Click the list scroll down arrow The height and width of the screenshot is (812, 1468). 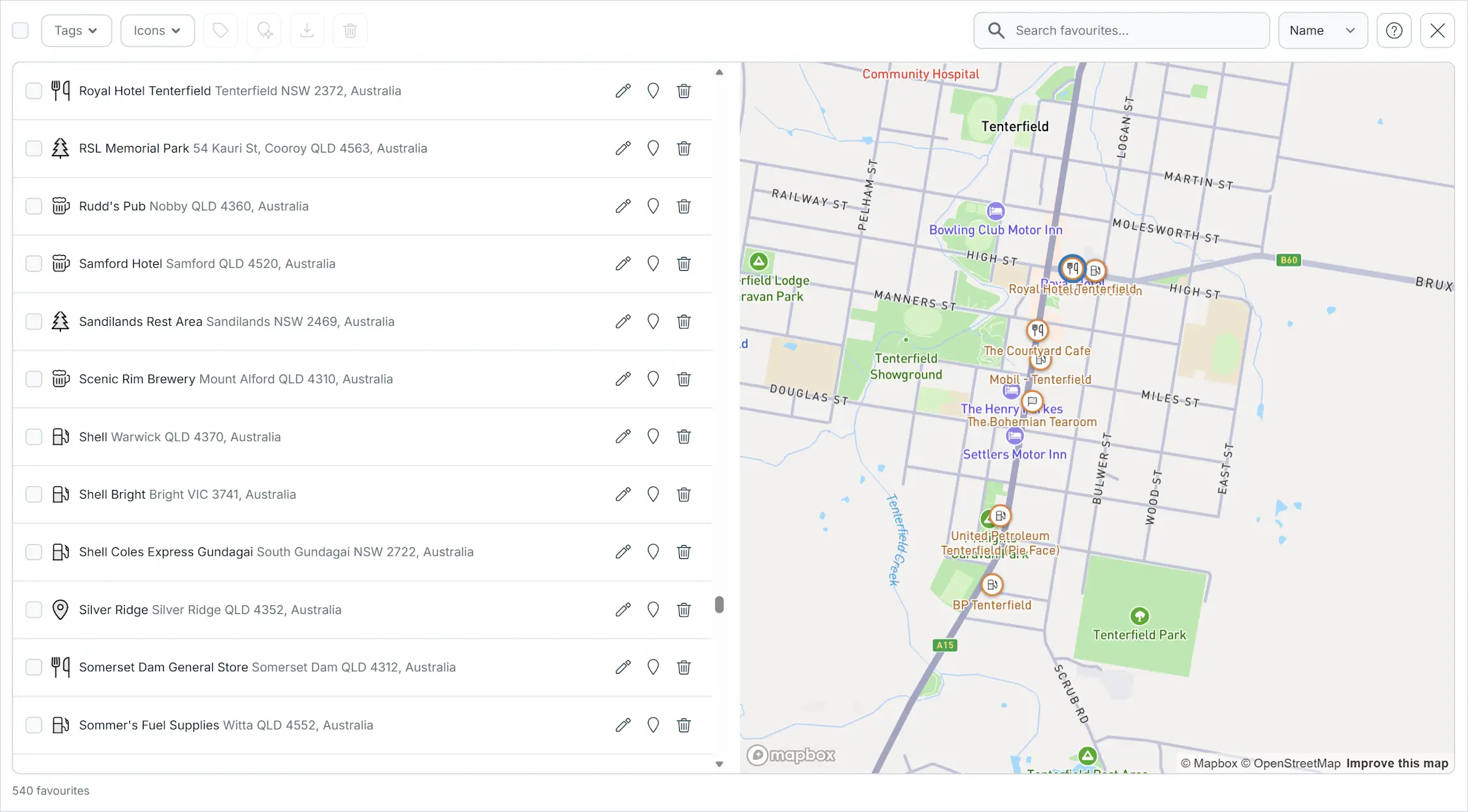coord(719,764)
